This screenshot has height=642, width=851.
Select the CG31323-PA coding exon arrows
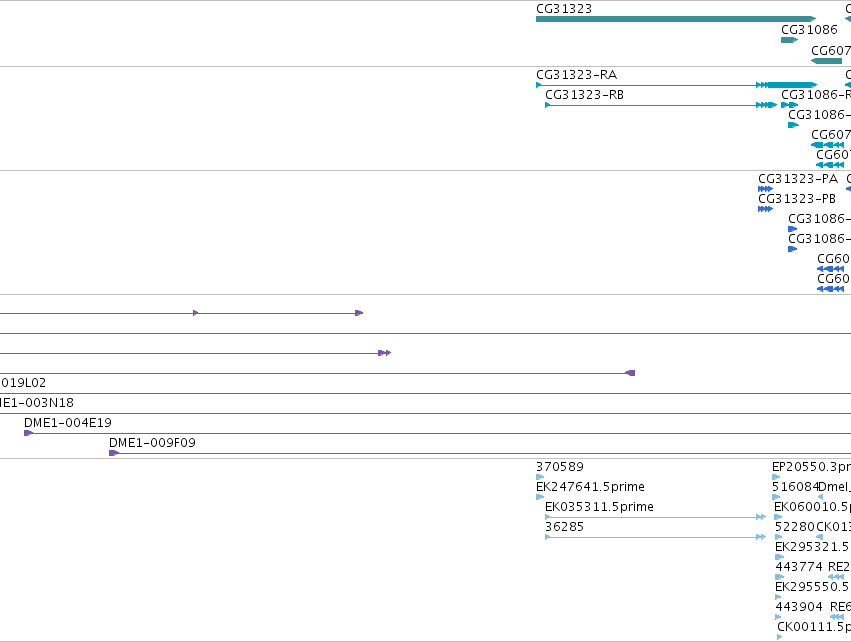[x=765, y=189]
